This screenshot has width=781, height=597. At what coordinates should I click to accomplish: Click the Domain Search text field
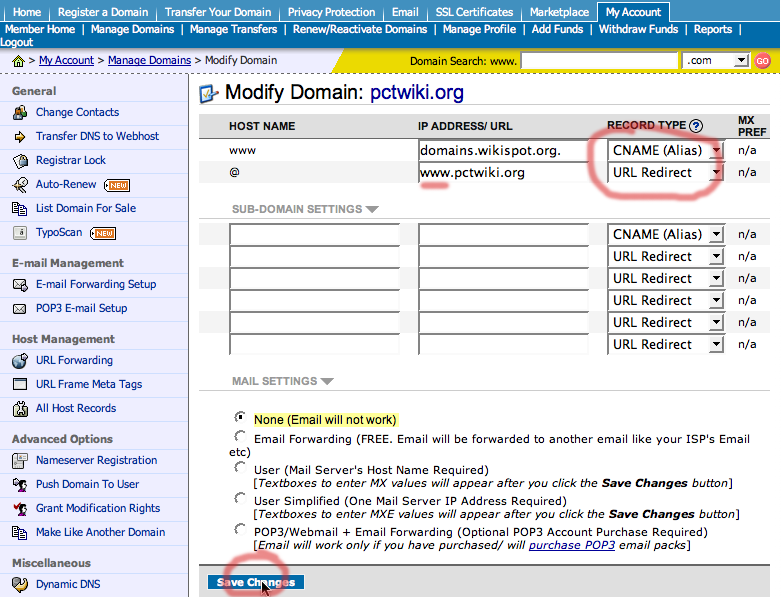point(599,61)
